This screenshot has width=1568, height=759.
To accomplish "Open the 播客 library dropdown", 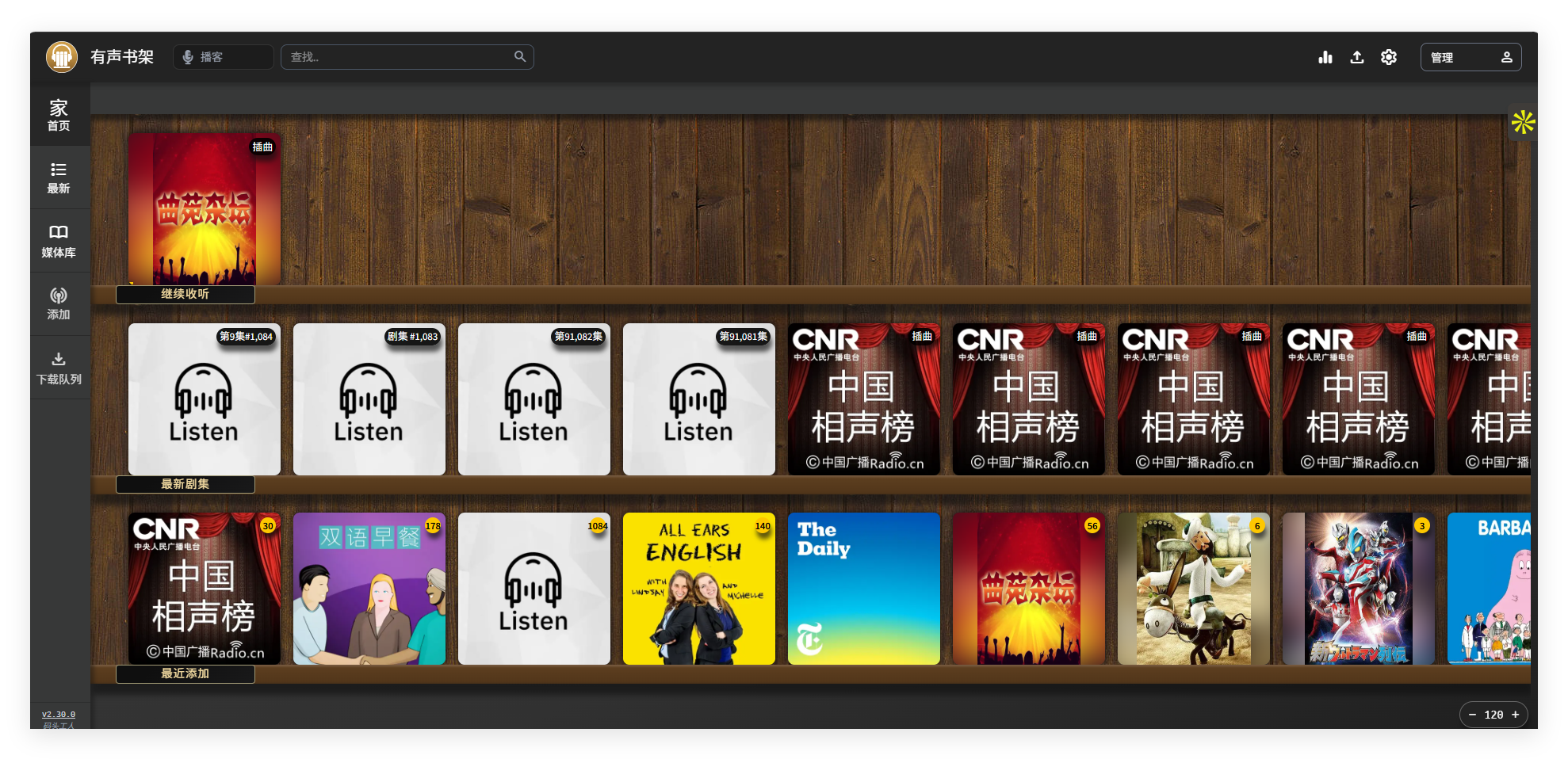I will tap(223, 57).
